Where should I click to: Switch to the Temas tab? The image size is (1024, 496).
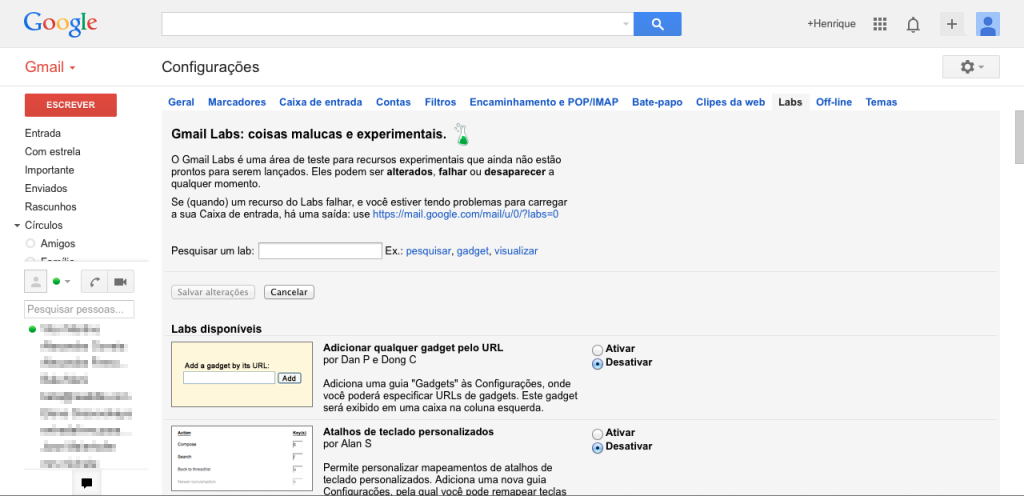click(x=881, y=102)
